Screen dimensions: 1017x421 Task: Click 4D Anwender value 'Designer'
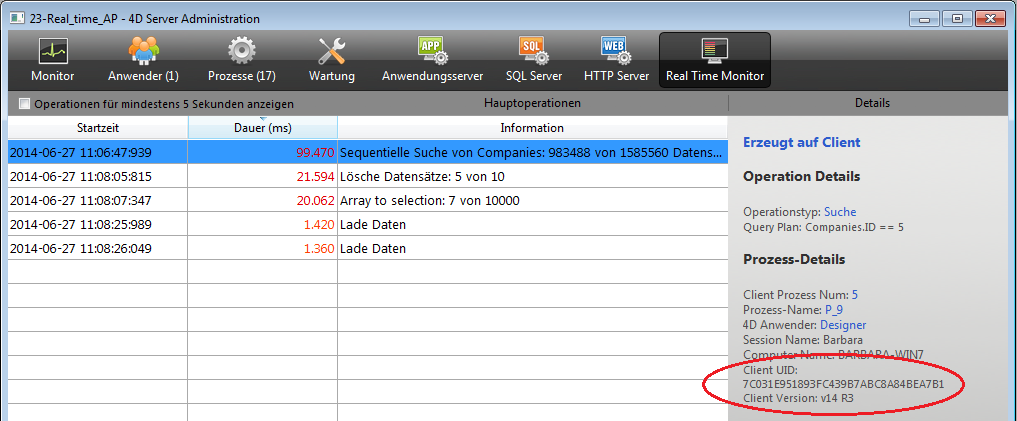point(843,325)
